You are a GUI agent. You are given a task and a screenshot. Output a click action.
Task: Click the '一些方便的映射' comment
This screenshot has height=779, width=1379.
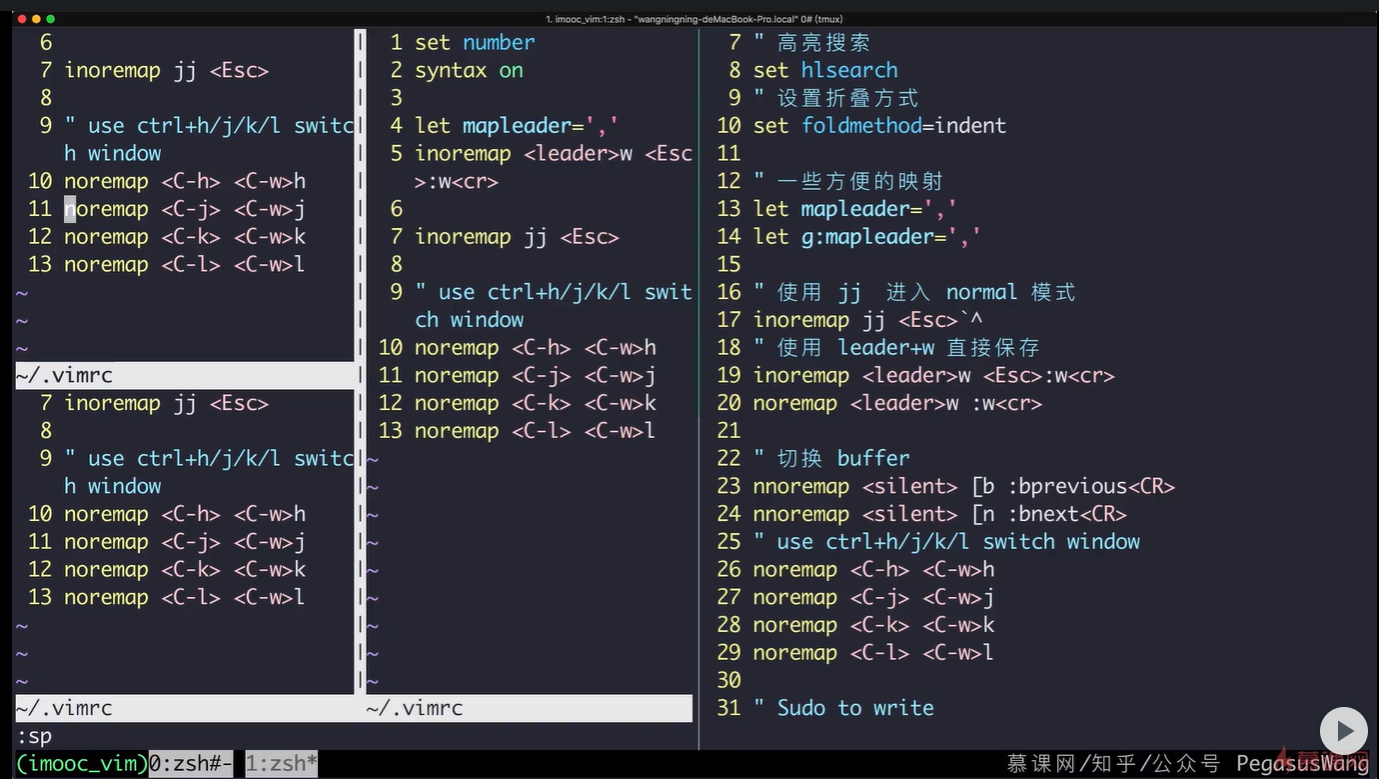point(848,181)
